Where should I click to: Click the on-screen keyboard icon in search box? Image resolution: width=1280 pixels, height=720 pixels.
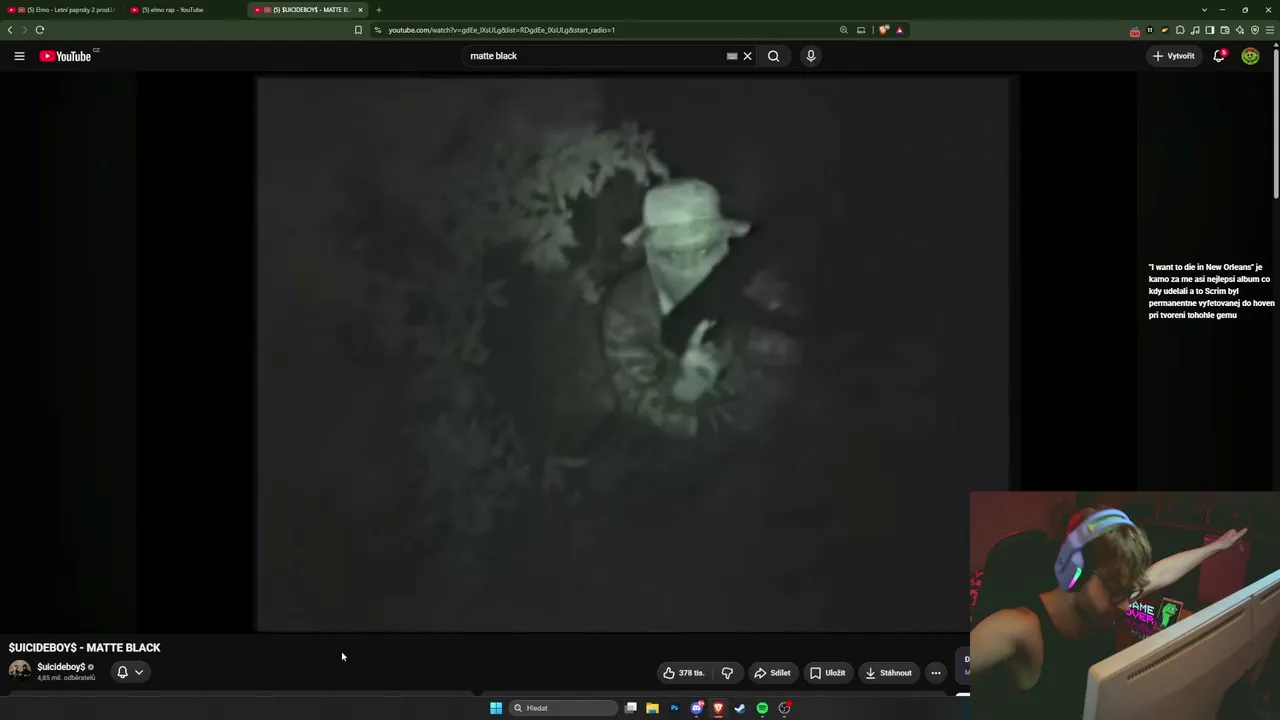[x=732, y=56]
